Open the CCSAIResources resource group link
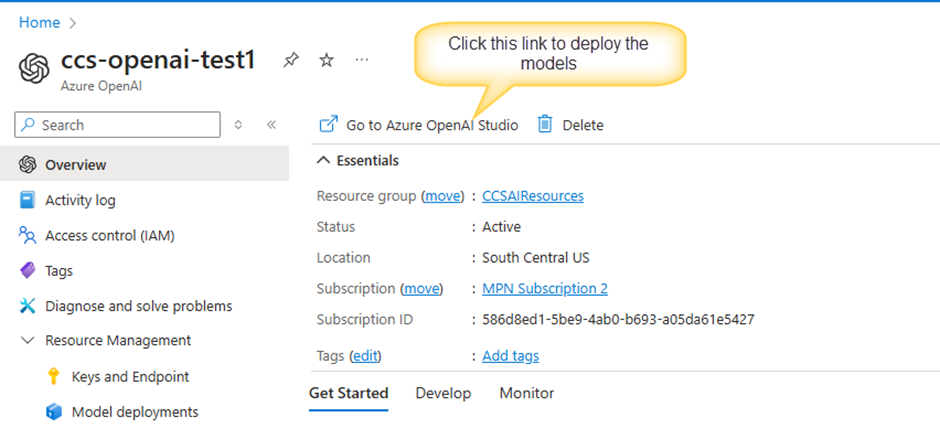This screenshot has width=940, height=428. tap(533, 196)
